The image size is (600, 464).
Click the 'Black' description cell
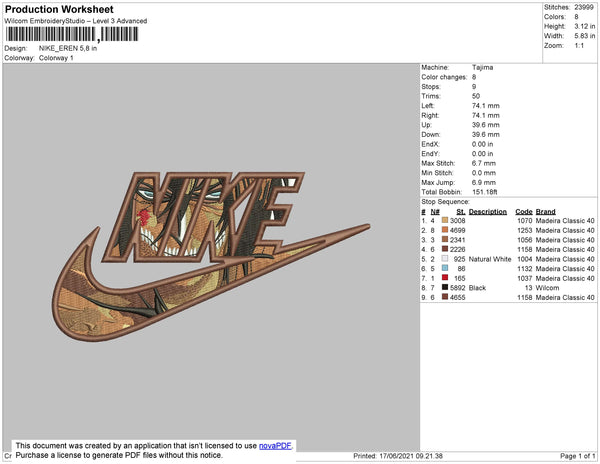[477, 288]
